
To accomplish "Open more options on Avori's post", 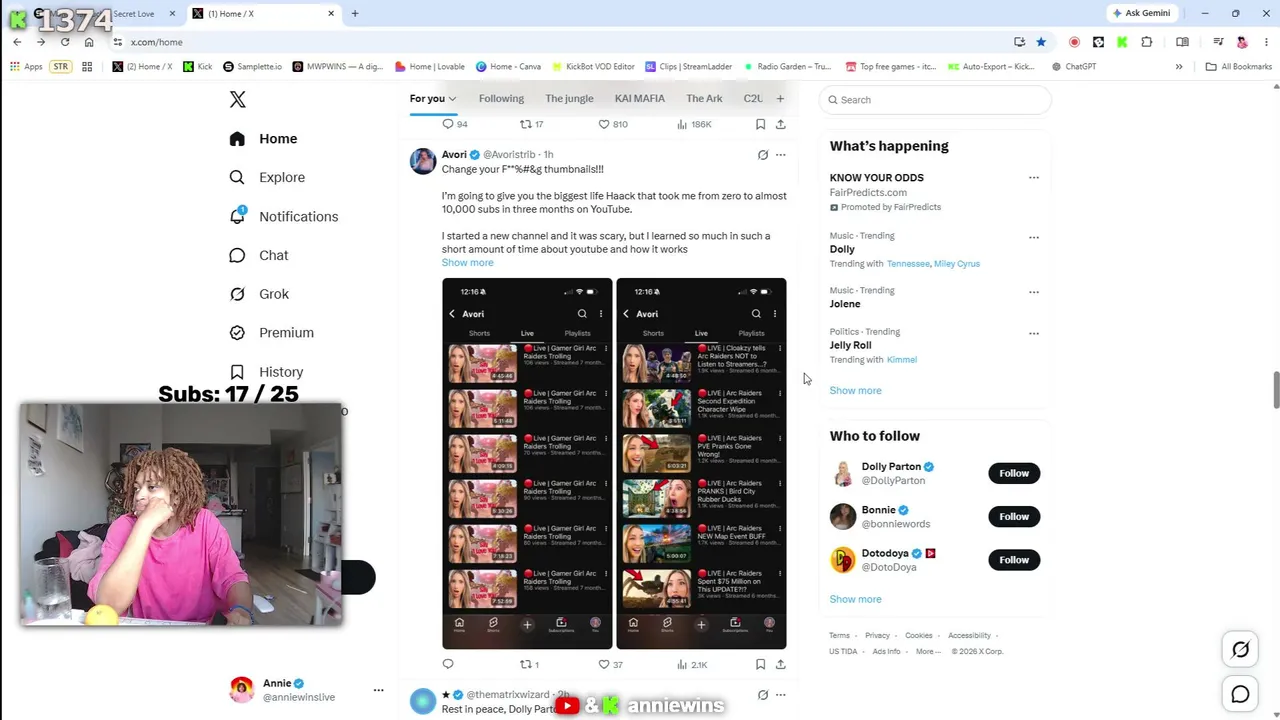I will (781, 155).
